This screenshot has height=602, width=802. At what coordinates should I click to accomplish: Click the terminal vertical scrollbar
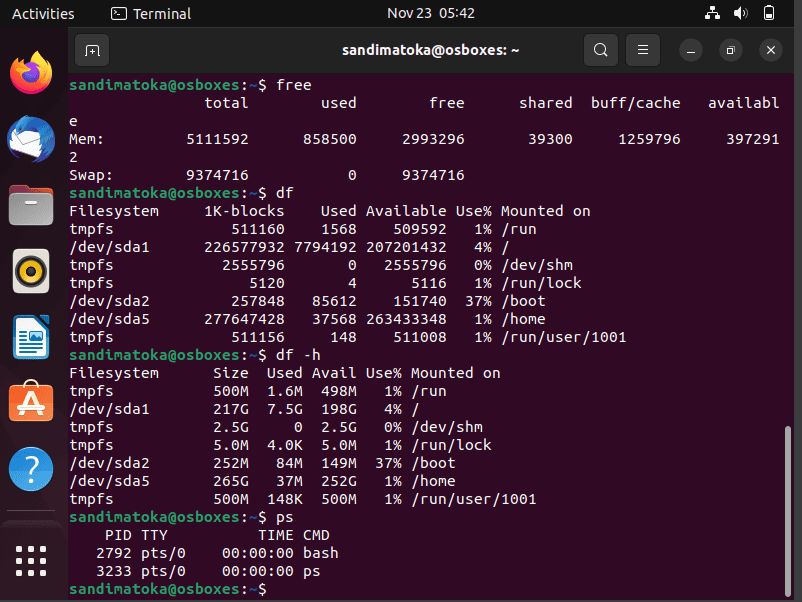[x=788, y=510]
